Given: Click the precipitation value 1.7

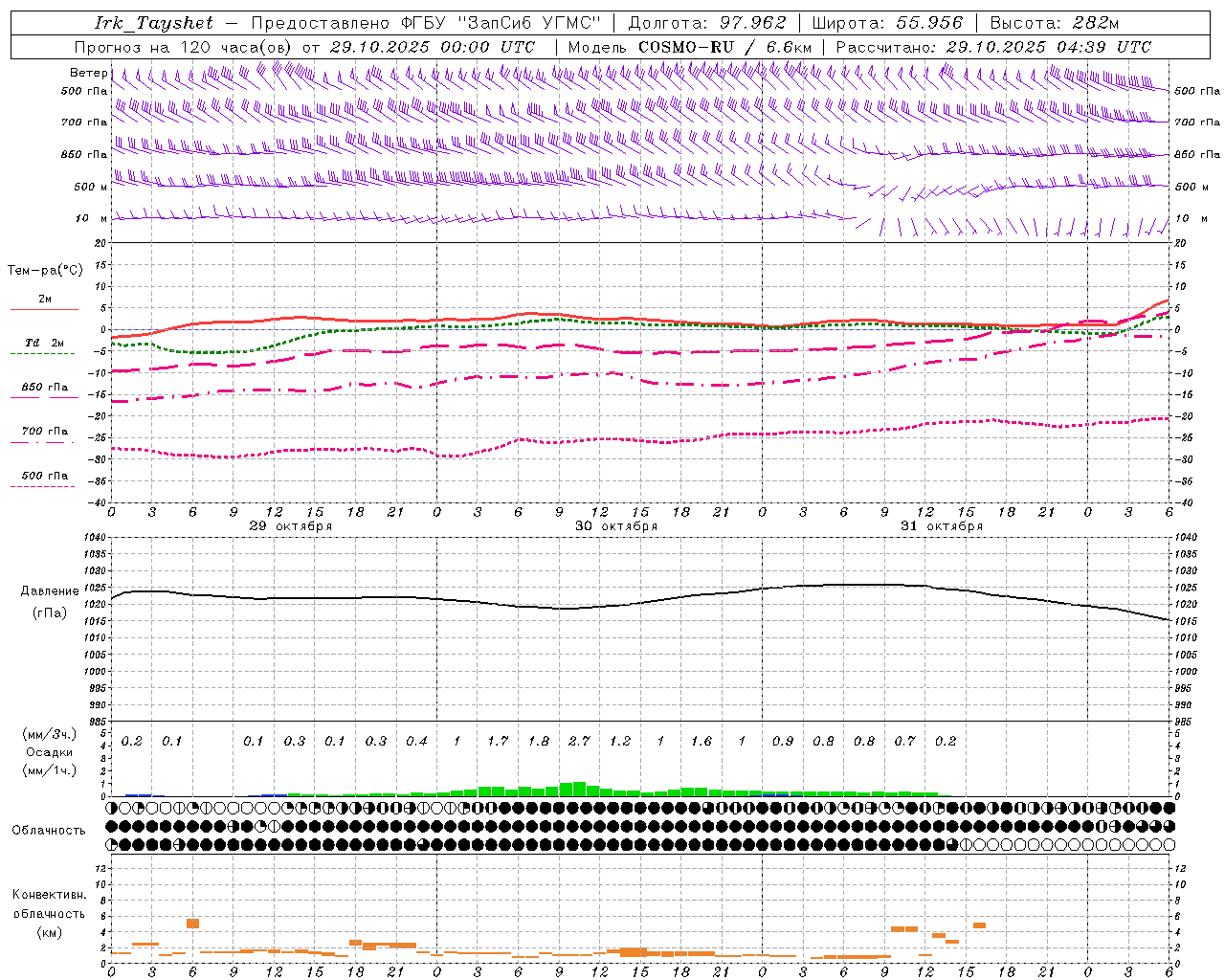Looking at the screenshot, I should point(498,742).
